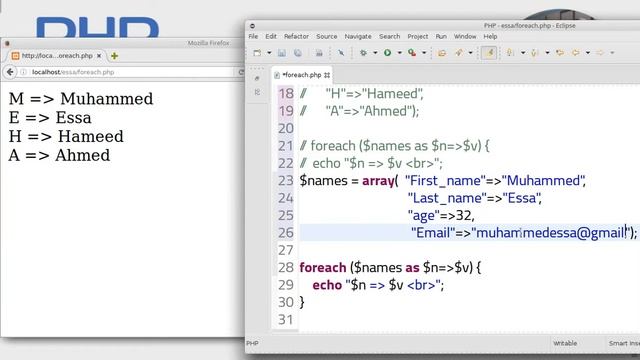Click the upper icon in Eclipse left sidebar
The height and width of the screenshot is (360, 640).
coord(257,78)
